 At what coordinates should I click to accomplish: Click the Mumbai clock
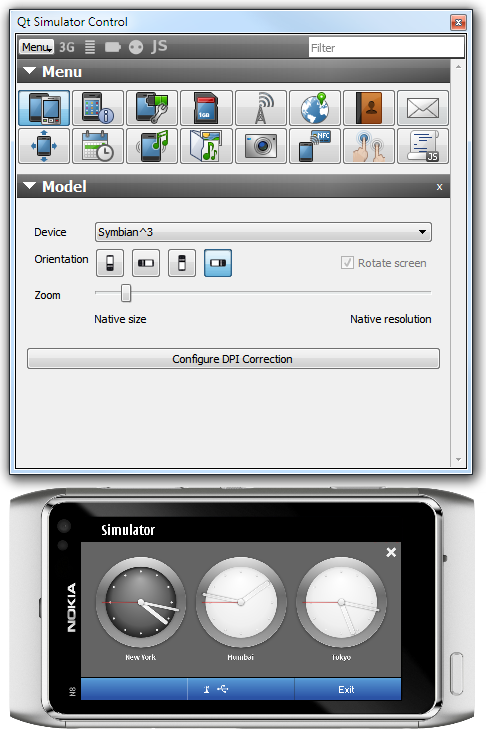point(241,602)
